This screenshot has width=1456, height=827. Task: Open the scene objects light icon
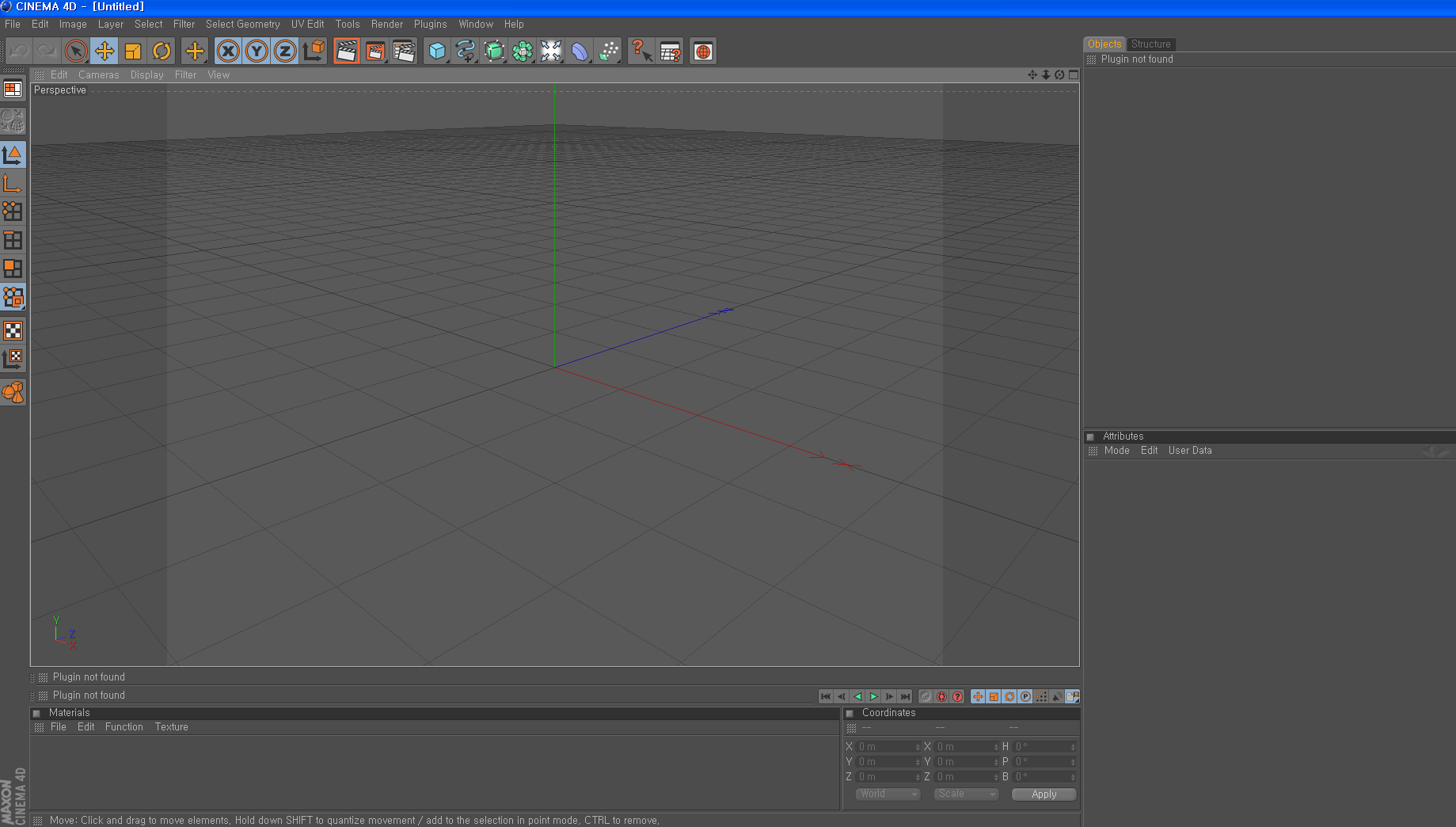pos(551,51)
